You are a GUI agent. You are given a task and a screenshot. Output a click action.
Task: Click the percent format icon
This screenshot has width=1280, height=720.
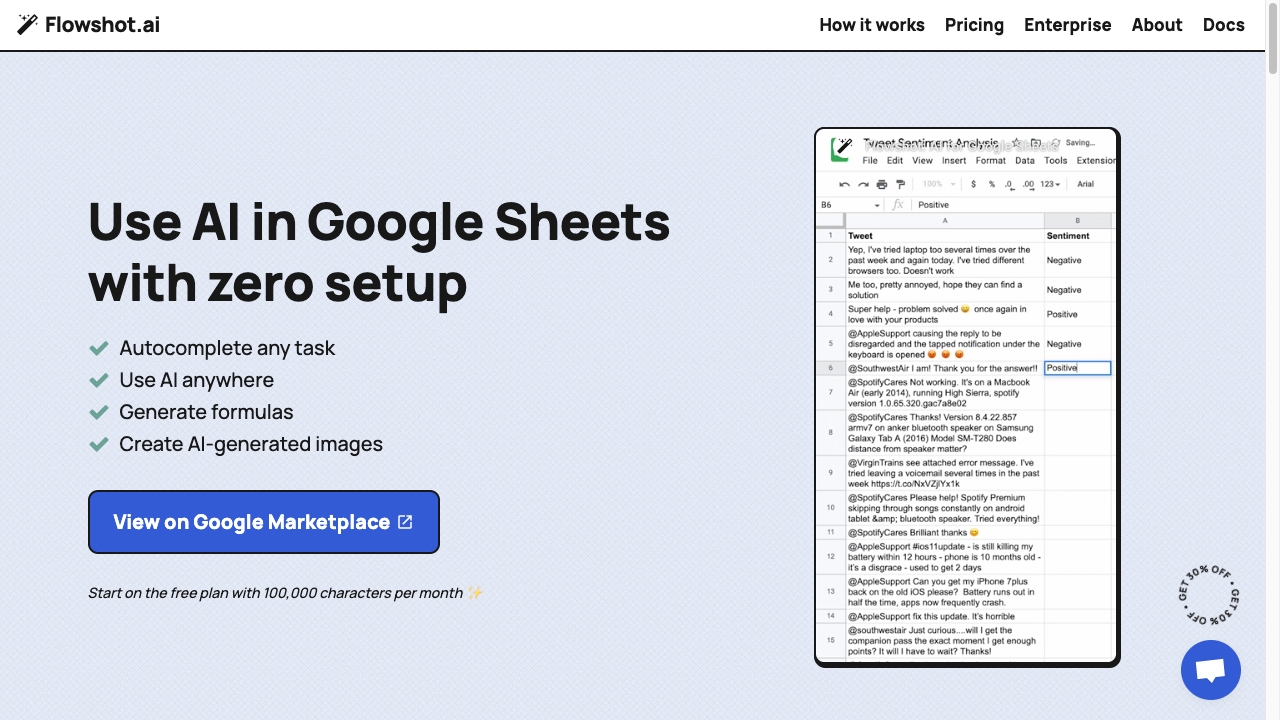(991, 185)
